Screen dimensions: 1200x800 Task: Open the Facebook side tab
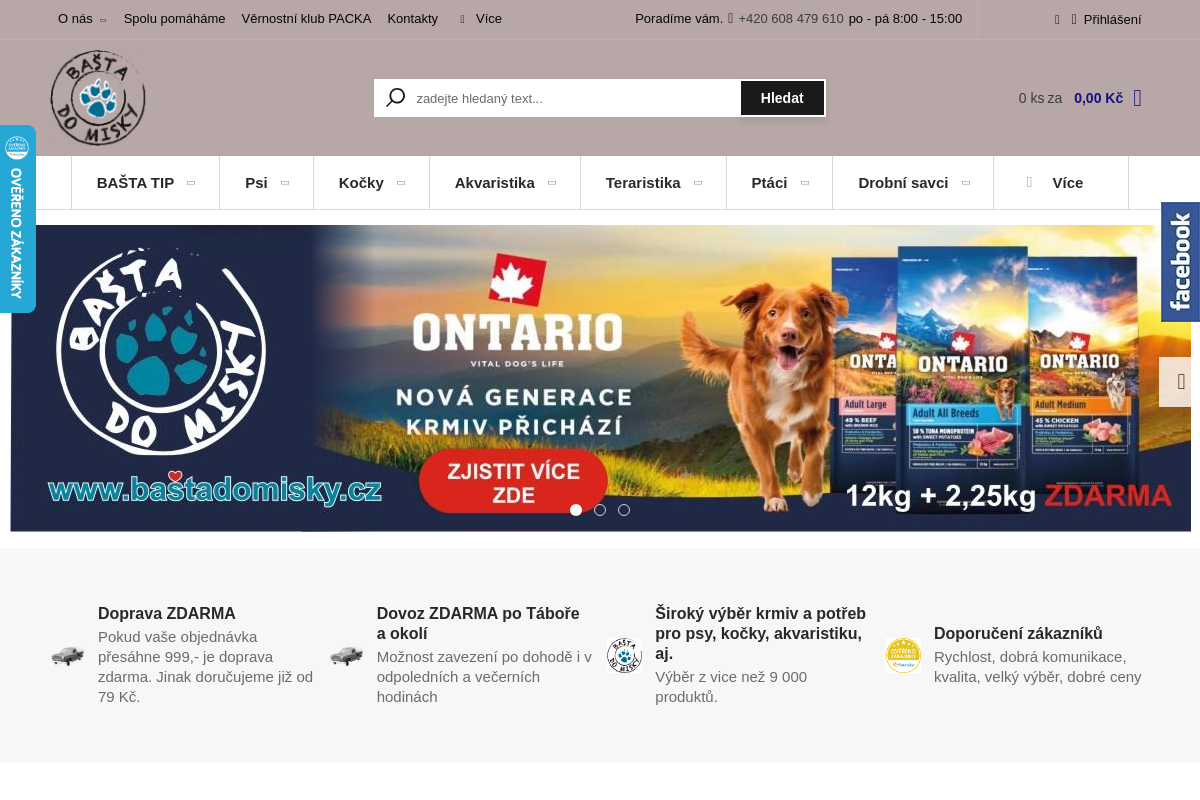point(1180,262)
